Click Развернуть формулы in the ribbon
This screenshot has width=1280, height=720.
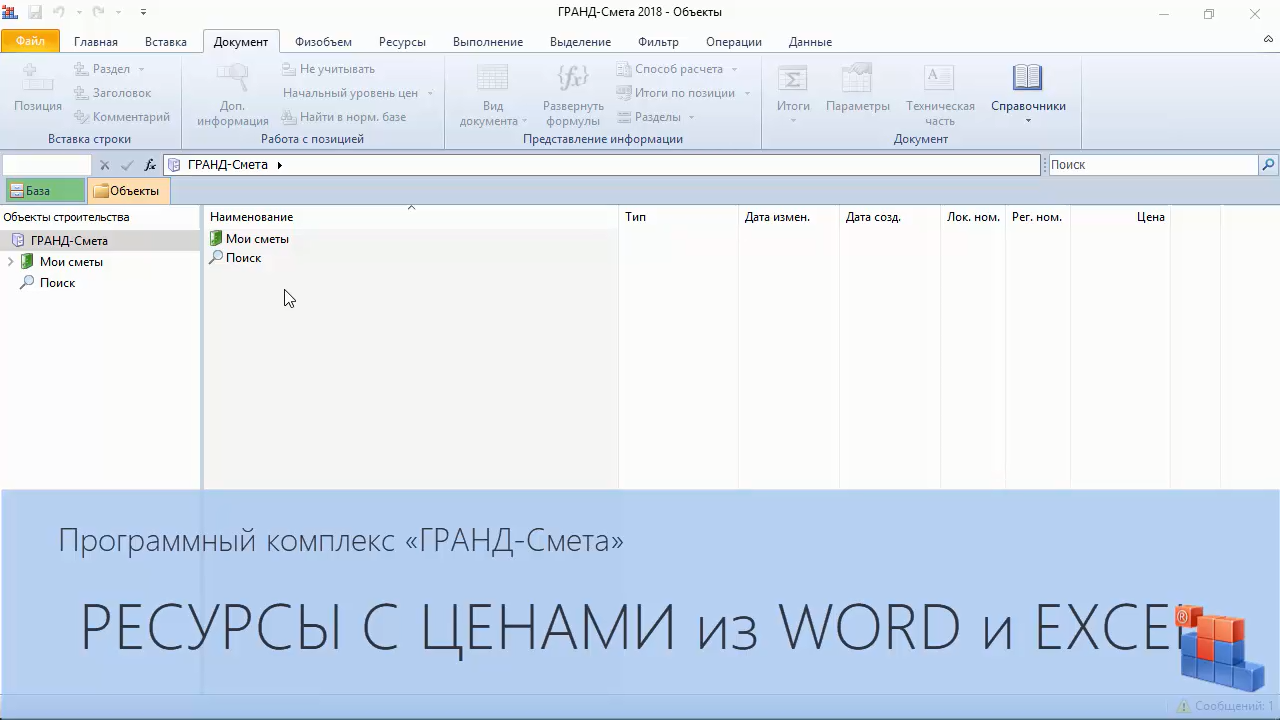pyautogui.click(x=573, y=95)
